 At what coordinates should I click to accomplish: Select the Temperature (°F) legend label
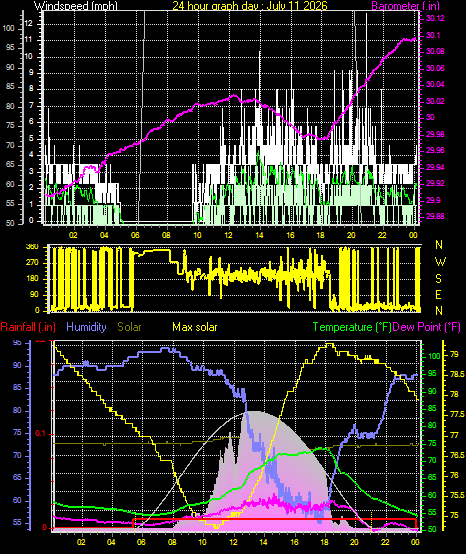click(x=352, y=327)
